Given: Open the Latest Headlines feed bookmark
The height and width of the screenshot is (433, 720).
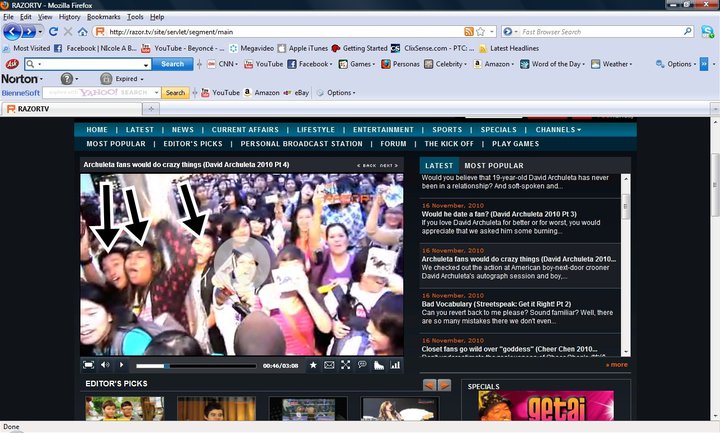Looking at the screenshot, I should click(x=509, y=48).
